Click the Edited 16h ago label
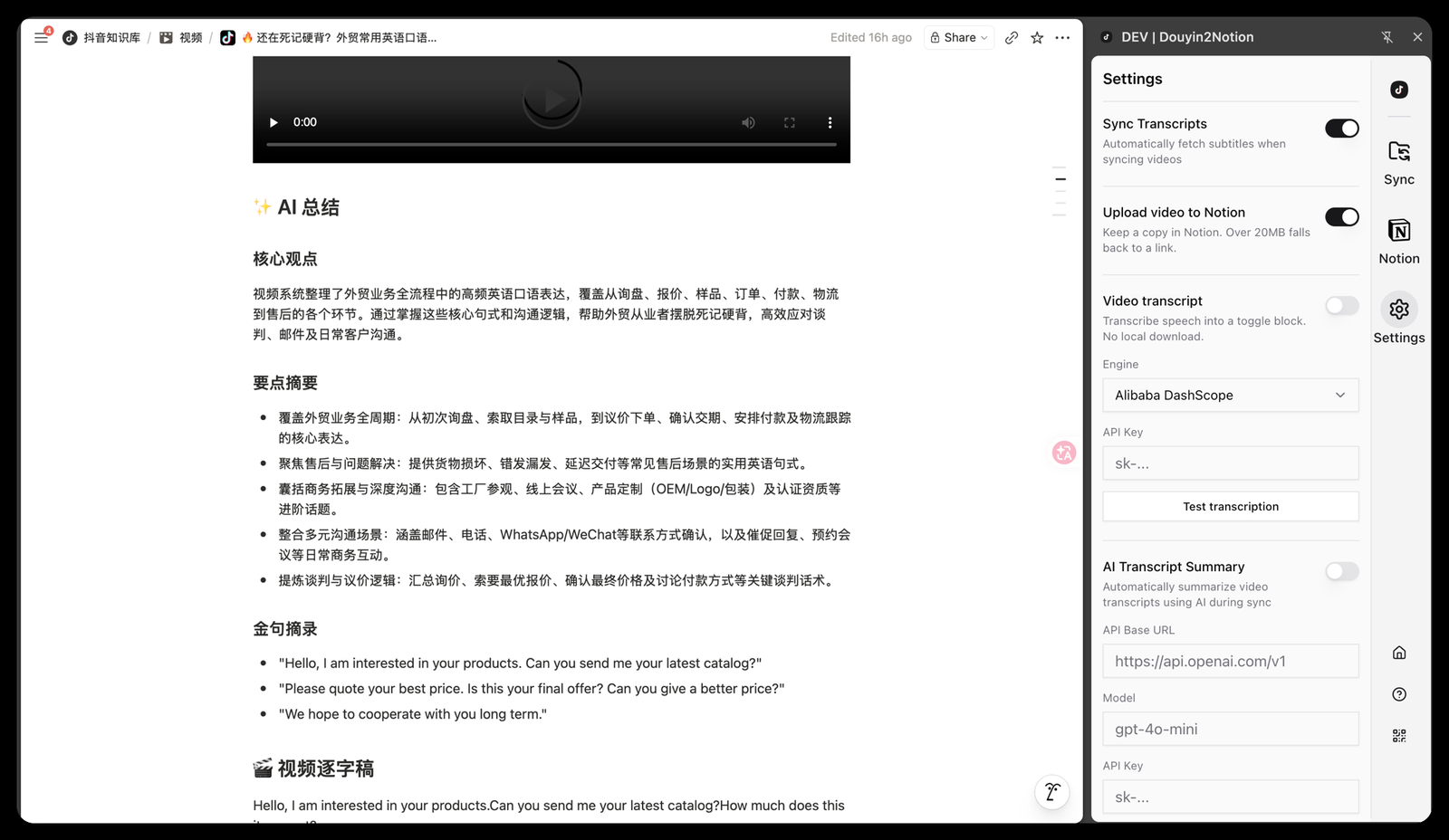This screenshot has width=1449, height=840. coord(870,37)
